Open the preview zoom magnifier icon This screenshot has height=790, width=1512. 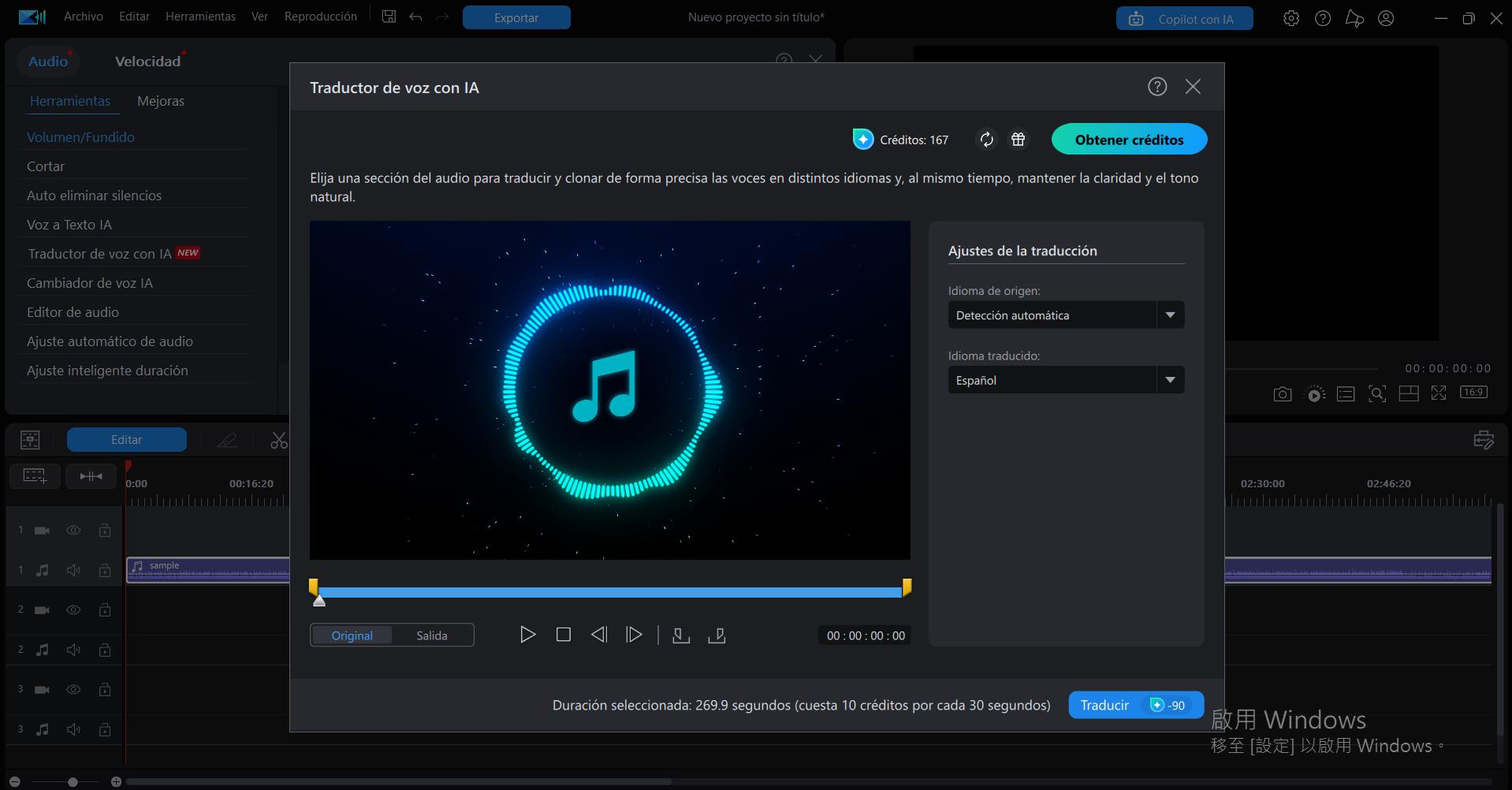1378,393
